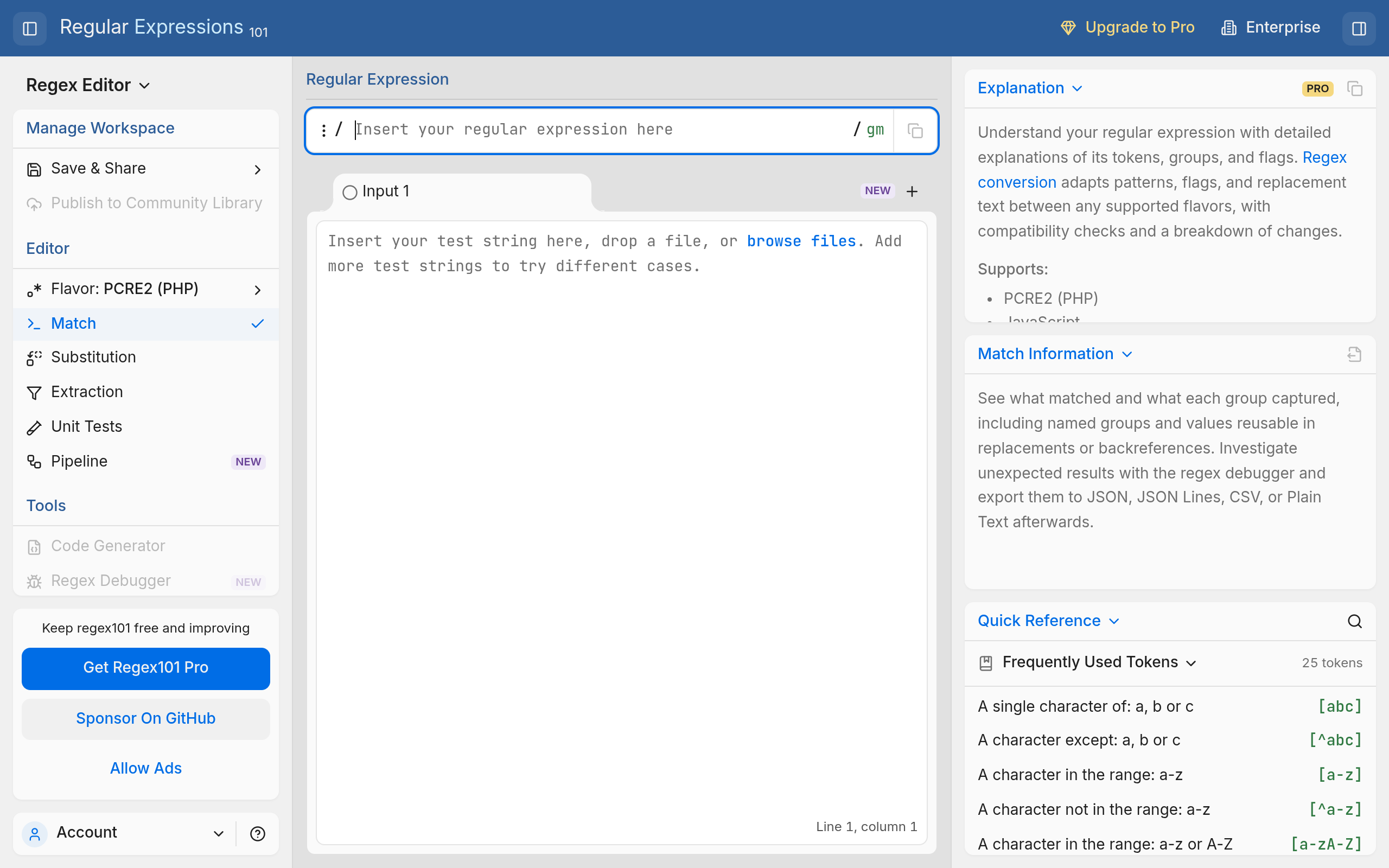Click the Upgrade to Pro diamond link
The image size is (1389, 868).
1127,28
